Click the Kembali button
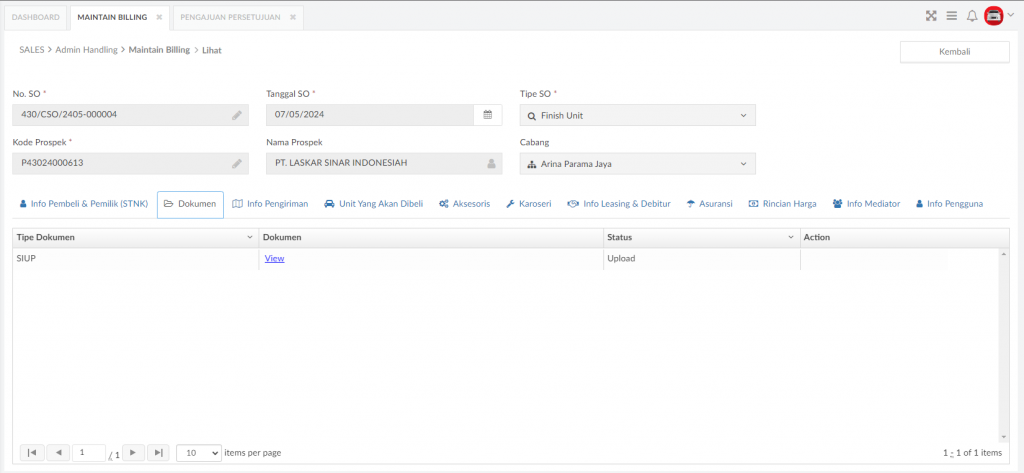This screenshot has width=1024, height=473. (955, 52)
